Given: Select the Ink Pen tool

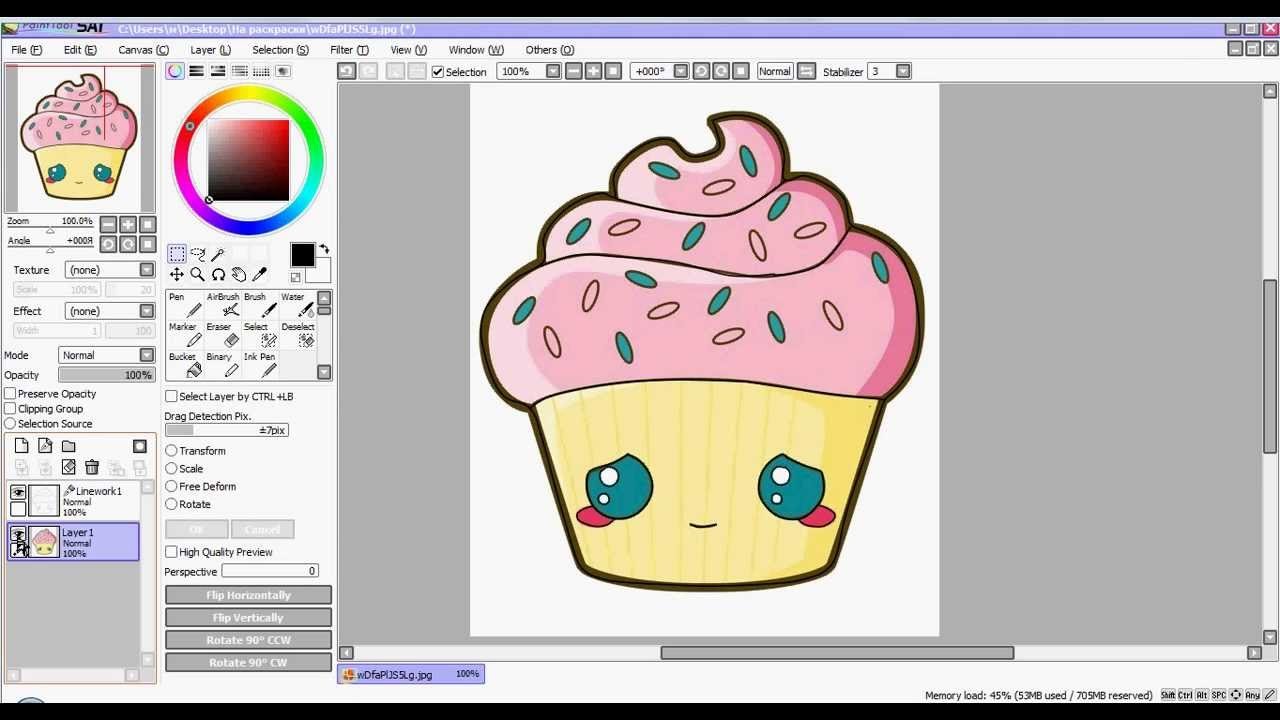Looking at the screenshot, I should click(260, 365).
